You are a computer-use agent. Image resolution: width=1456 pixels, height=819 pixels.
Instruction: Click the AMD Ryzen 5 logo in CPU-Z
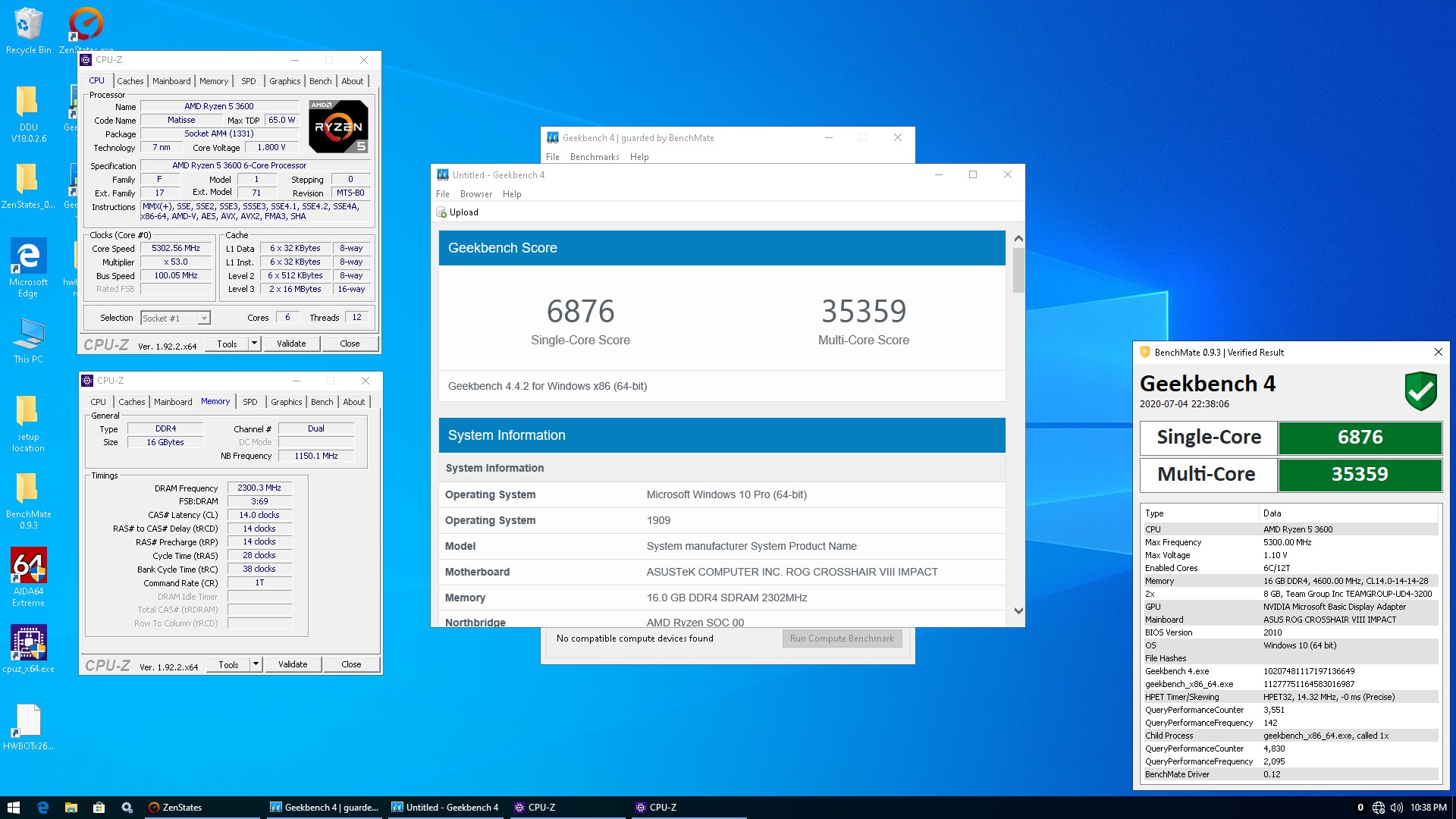point(339,126)
